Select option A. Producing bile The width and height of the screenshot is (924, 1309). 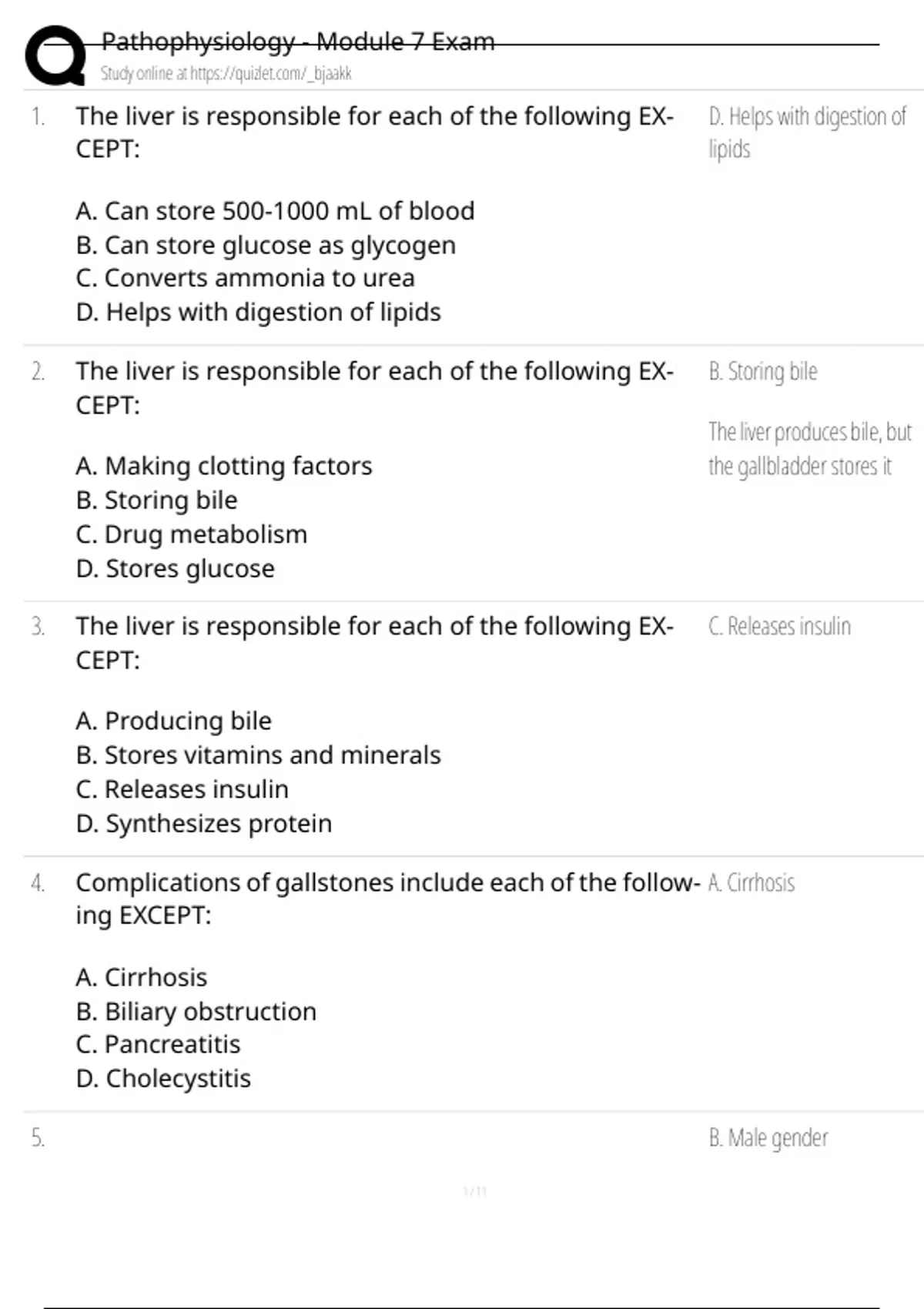pyautogui.click(x=173, y=721)
